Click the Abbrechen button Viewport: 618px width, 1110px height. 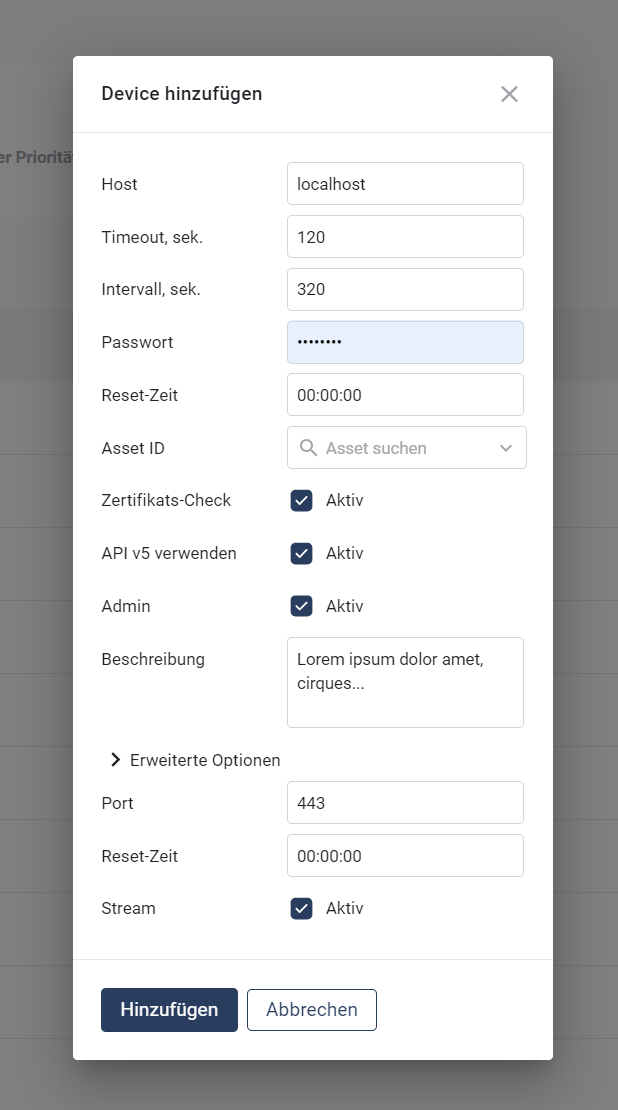point(312,1010)
